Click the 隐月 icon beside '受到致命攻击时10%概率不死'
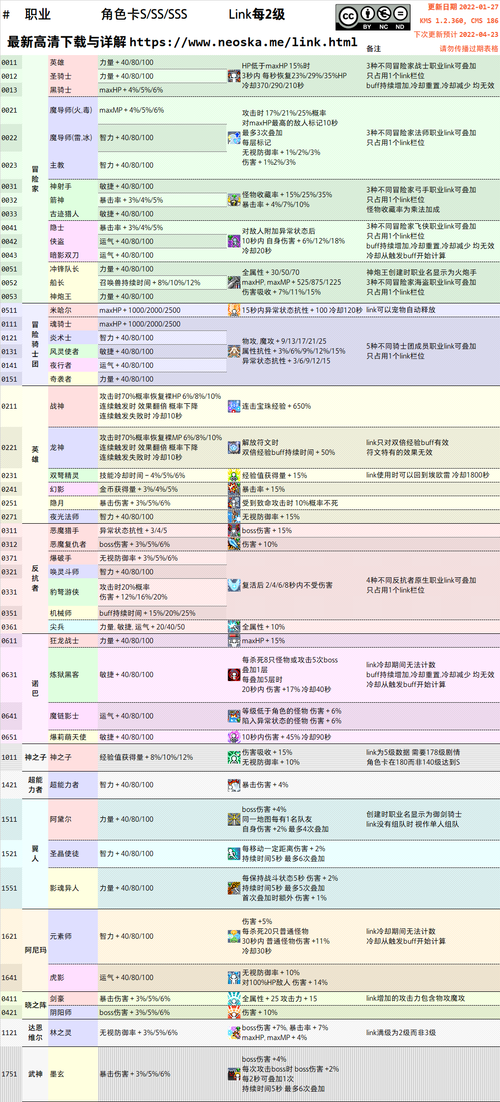 coord(233,503)
